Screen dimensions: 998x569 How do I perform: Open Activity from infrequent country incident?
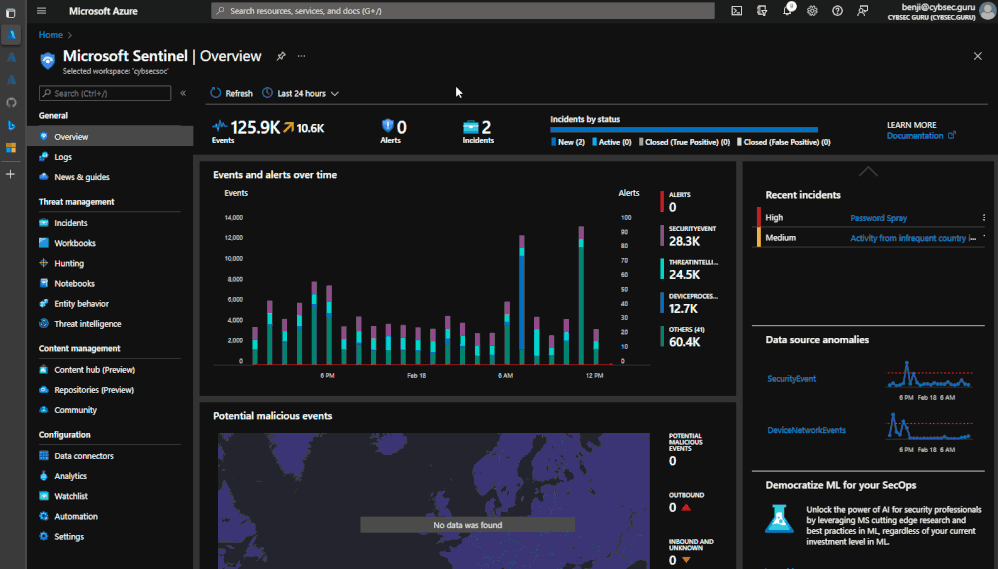coord(913,238)
